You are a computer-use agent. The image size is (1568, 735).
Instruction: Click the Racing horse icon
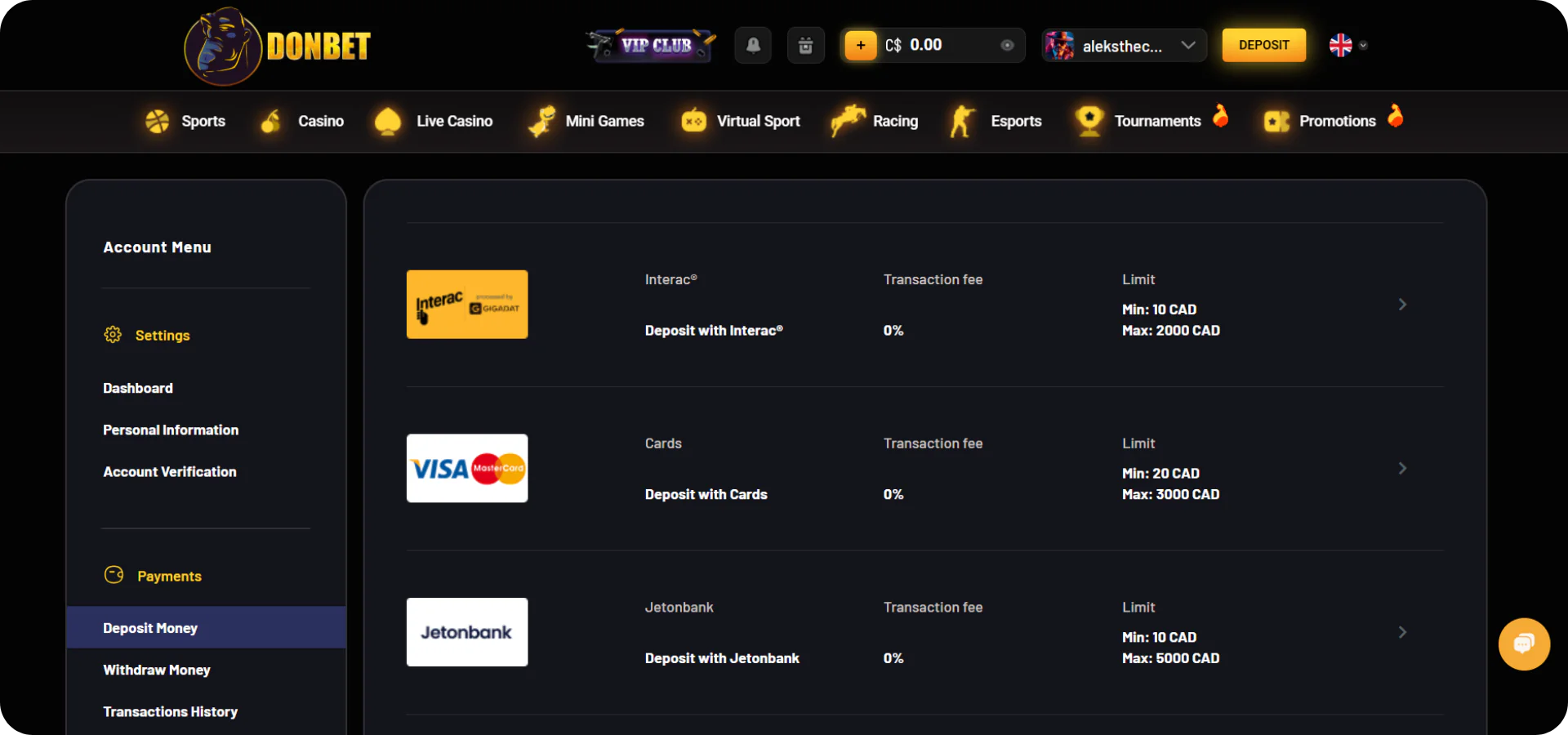point(849,120)
